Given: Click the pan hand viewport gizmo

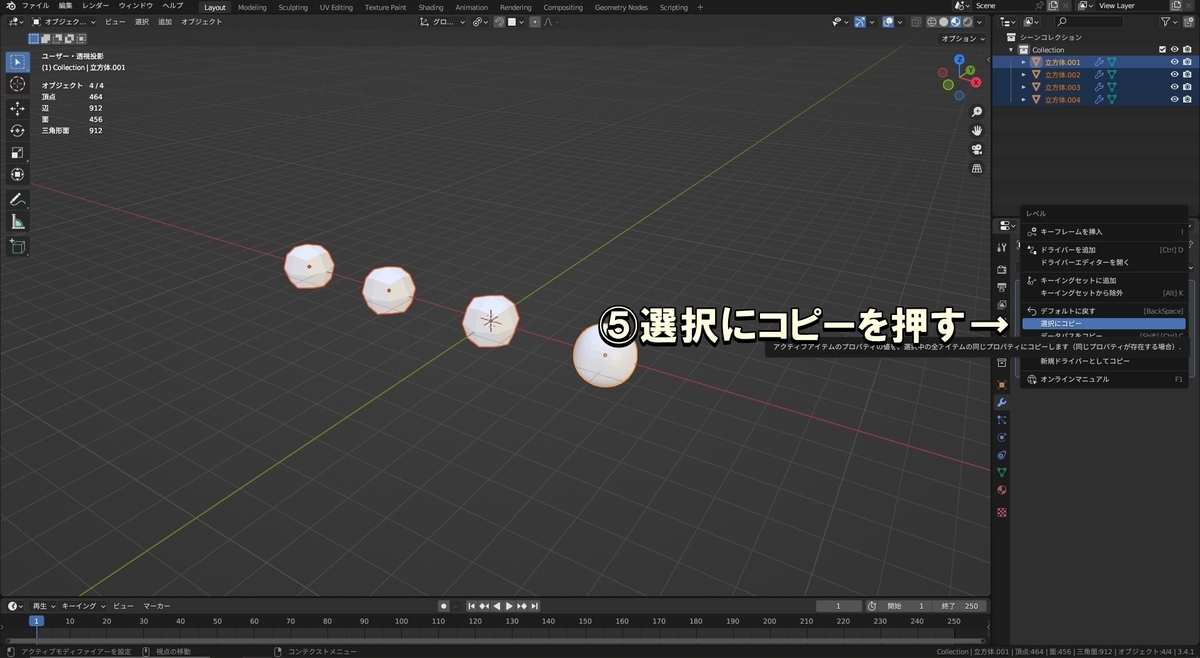Looking at the screenshot, I should click(977, 131).
